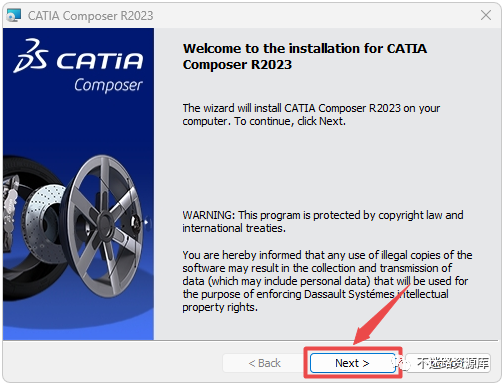Click the greyed-out < Back button

point(265,363)
